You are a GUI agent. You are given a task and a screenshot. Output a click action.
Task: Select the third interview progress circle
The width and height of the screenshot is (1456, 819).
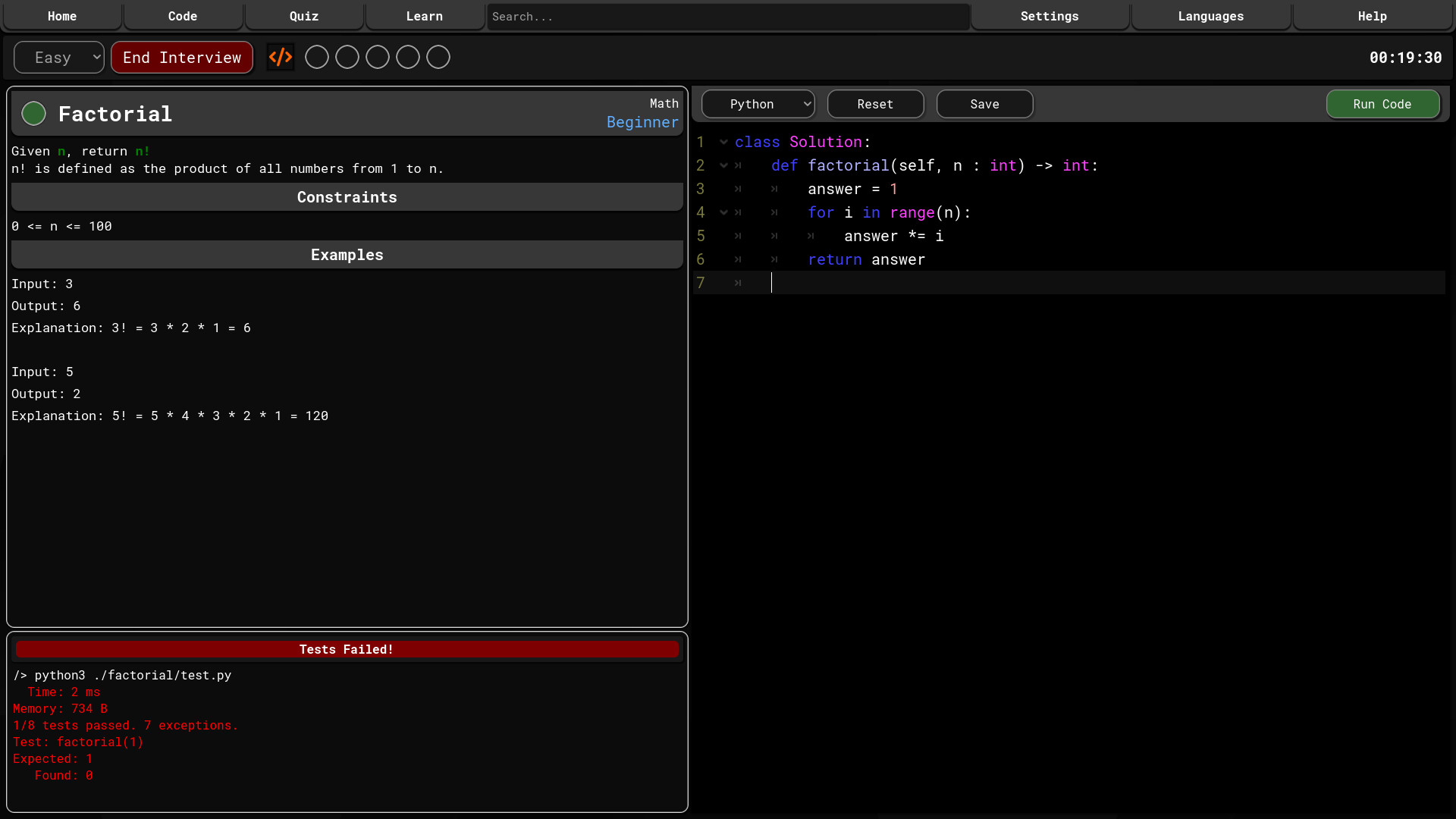point(377,57)
